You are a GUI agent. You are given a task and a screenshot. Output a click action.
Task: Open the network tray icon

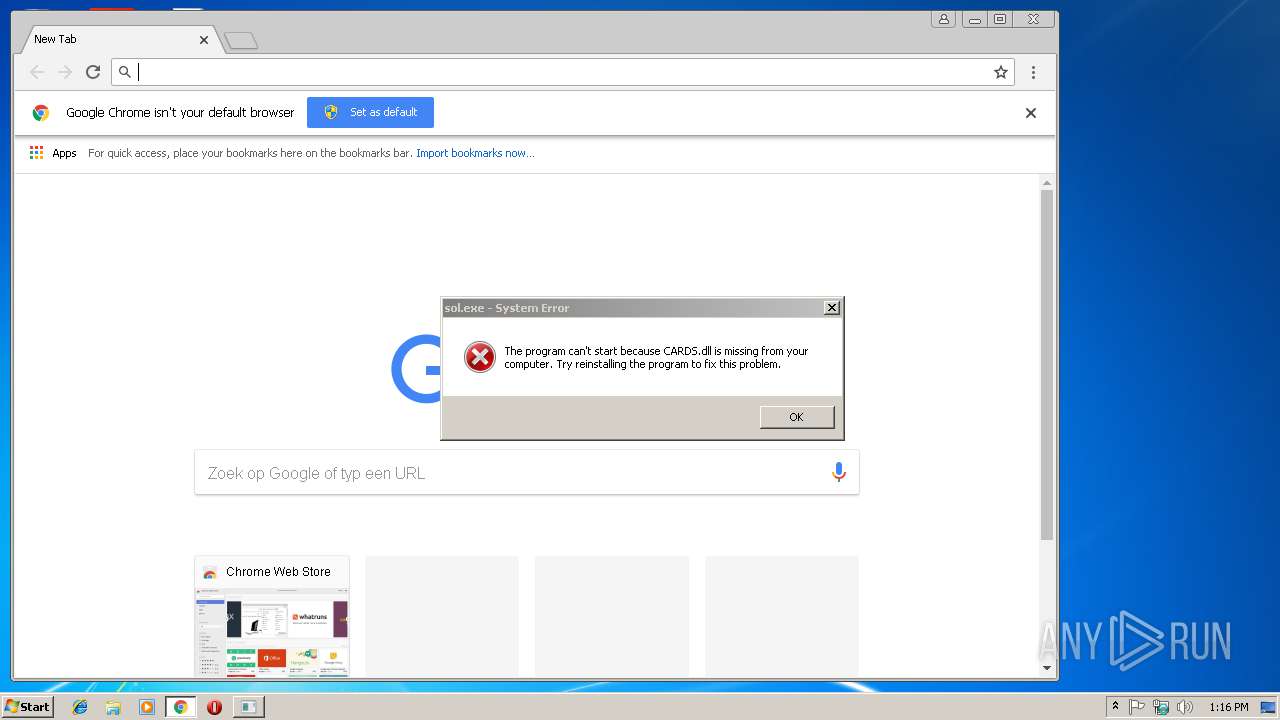pos(1161,707)
